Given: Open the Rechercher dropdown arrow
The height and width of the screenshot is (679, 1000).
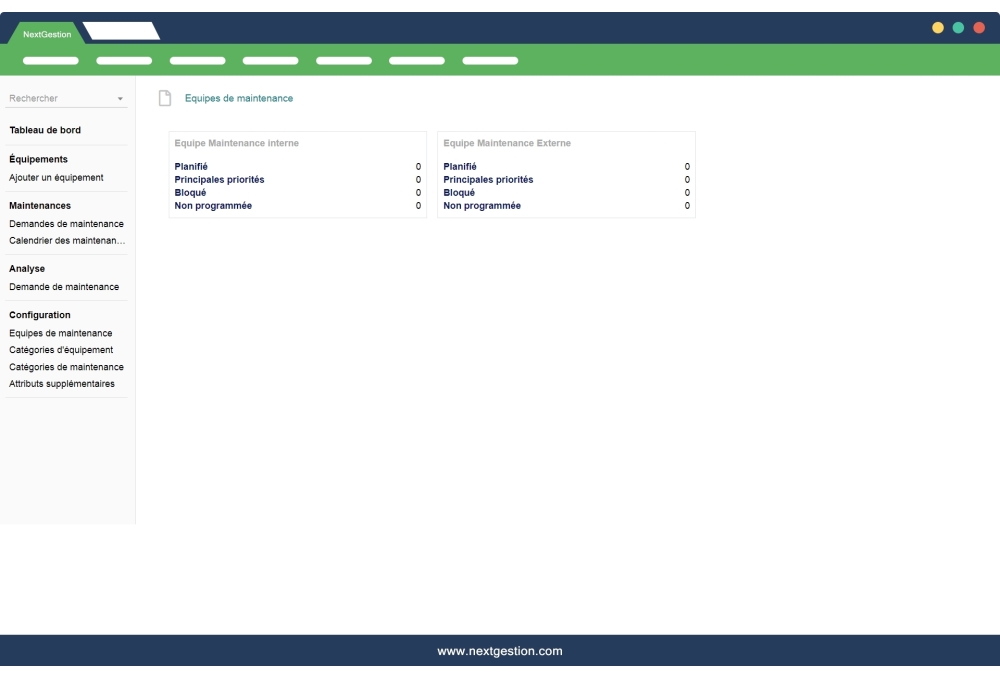Looking at the screenshot, I should [x=121, y=99].
